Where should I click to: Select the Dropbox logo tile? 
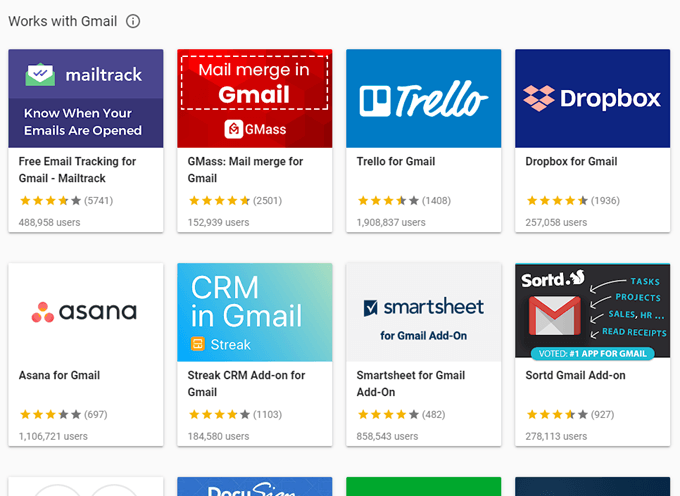coord(592,98)
